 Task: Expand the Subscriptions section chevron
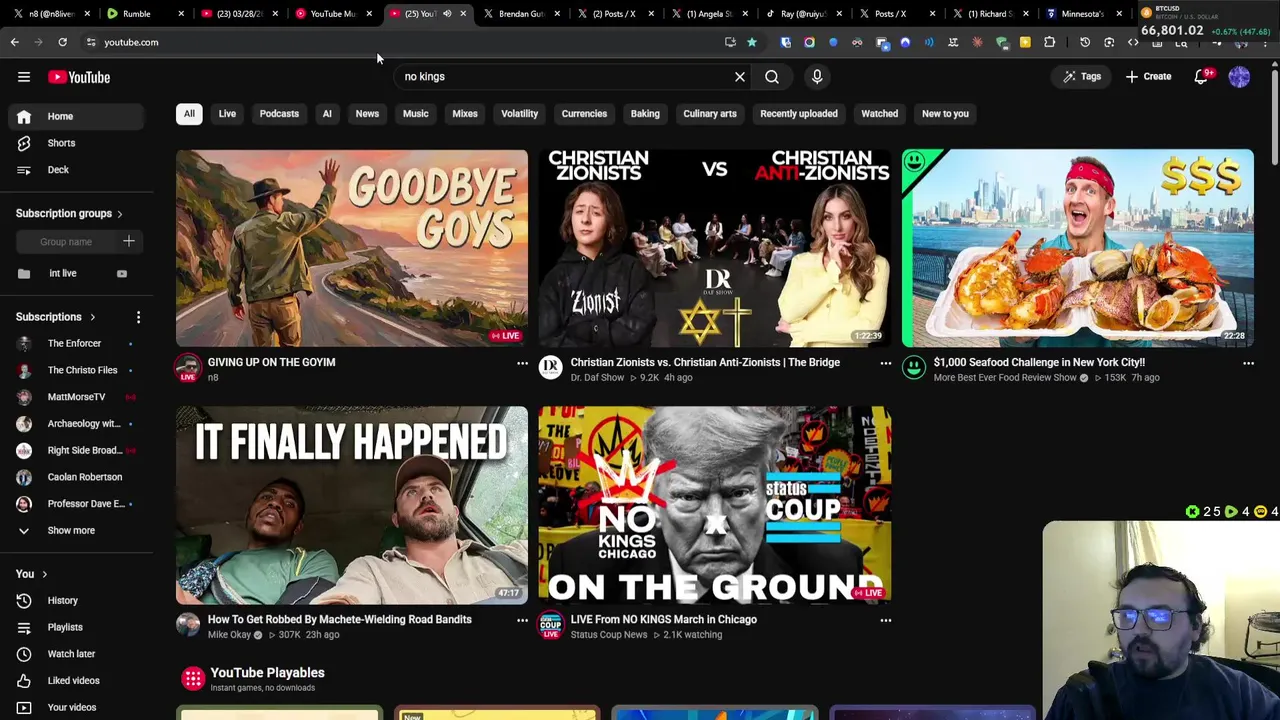[92, 317]
